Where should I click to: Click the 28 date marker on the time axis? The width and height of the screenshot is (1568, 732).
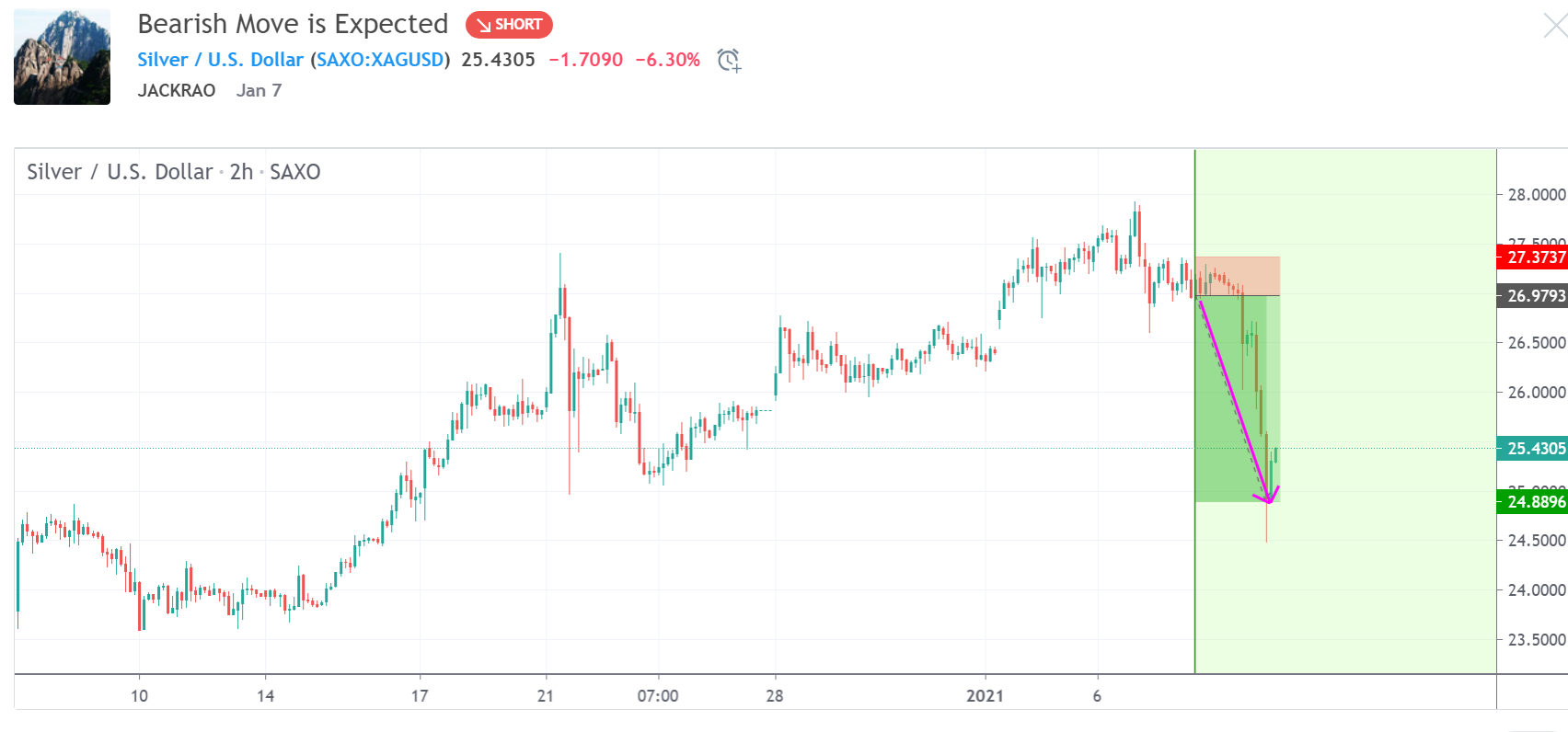click(x=775, y=696)
